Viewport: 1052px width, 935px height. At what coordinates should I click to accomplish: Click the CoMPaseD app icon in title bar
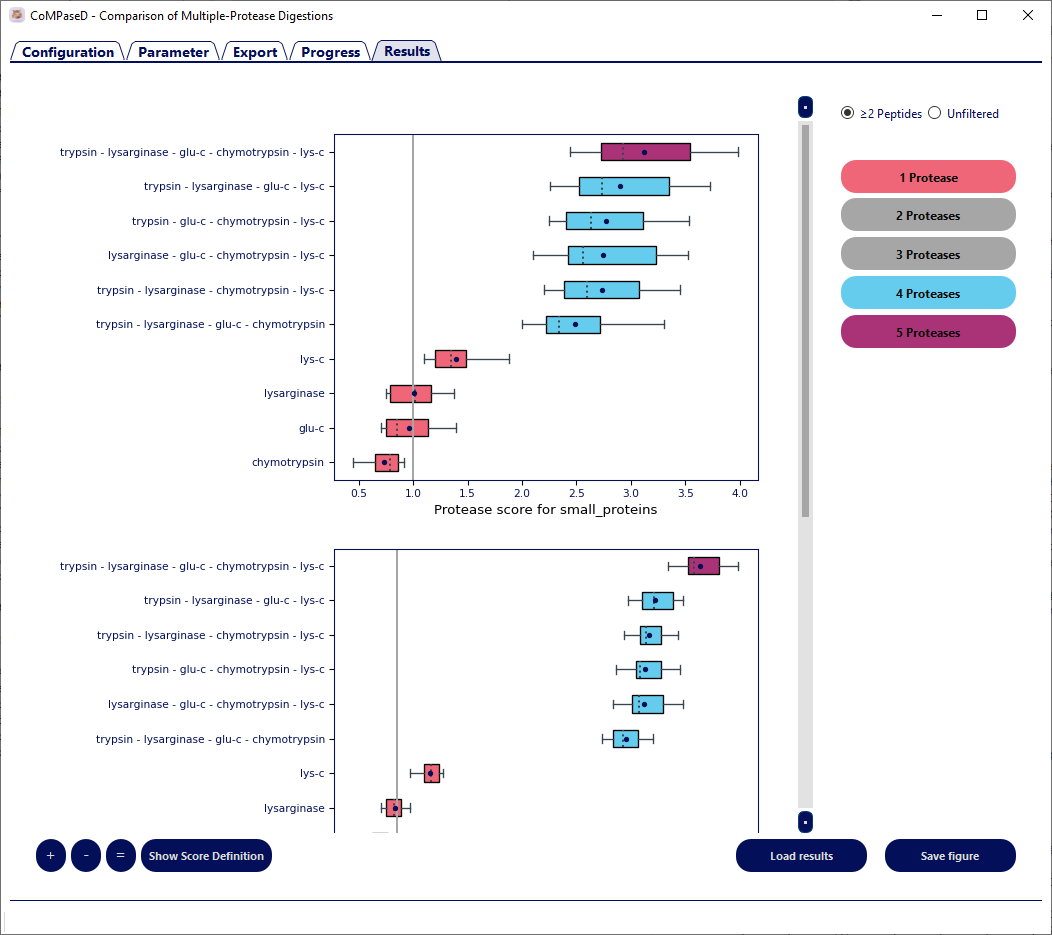point(17,16)
